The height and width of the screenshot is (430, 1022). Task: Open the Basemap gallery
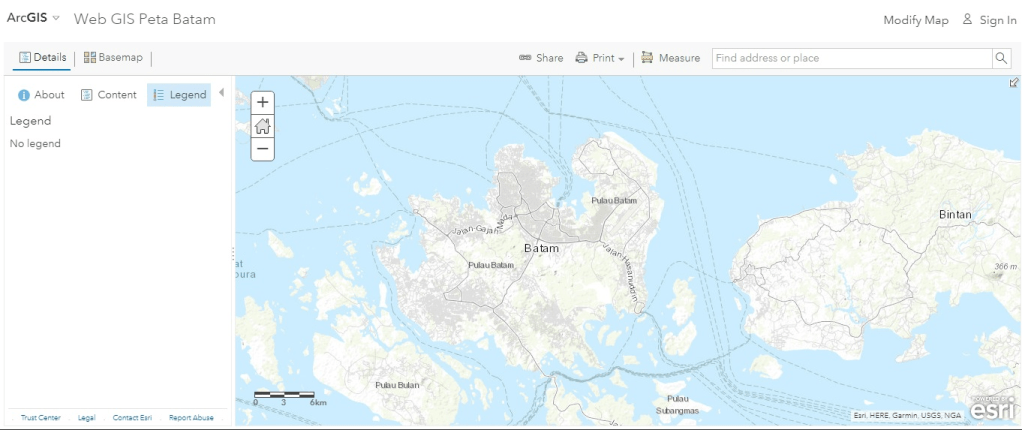tap(114, 58)
